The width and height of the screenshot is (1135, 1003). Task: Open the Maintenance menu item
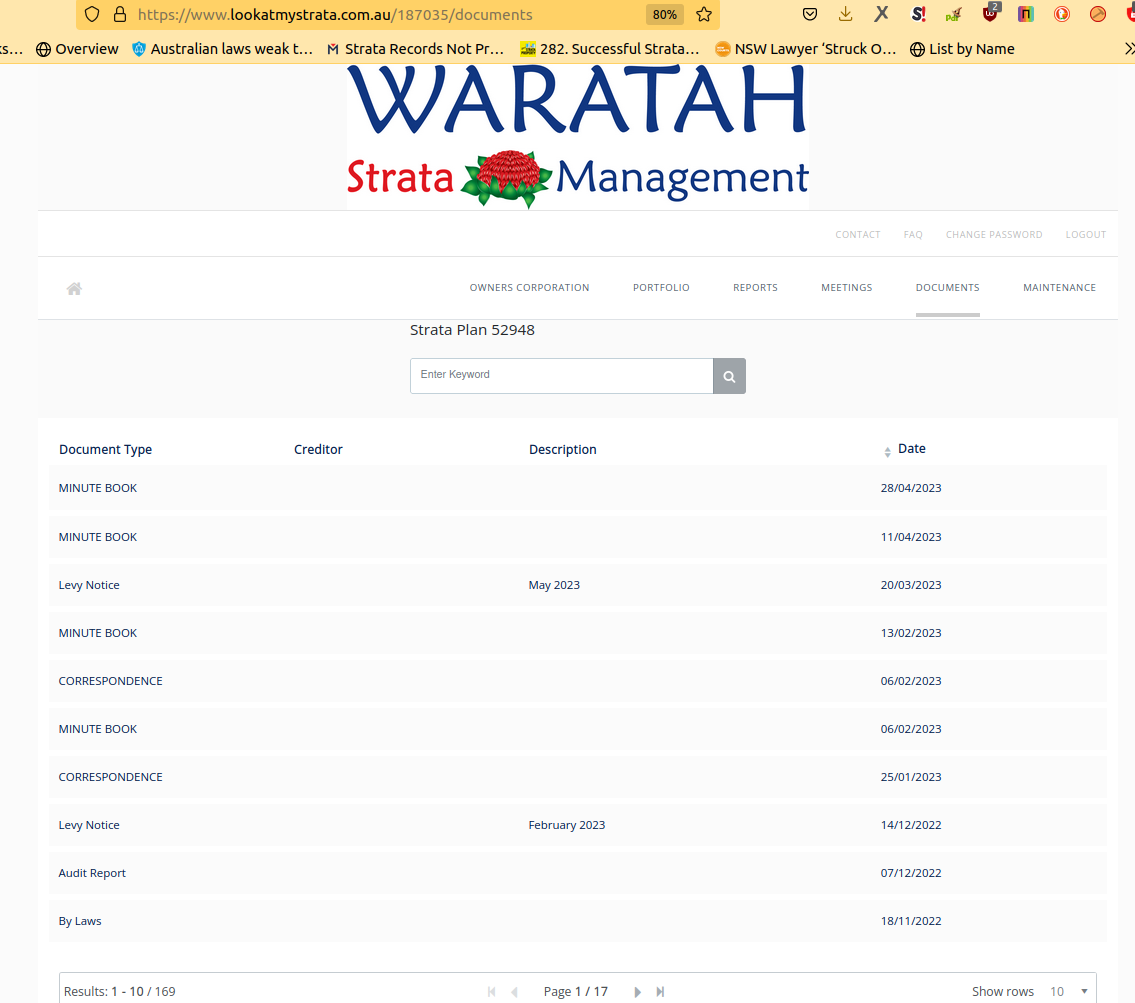click(1059, 288)
